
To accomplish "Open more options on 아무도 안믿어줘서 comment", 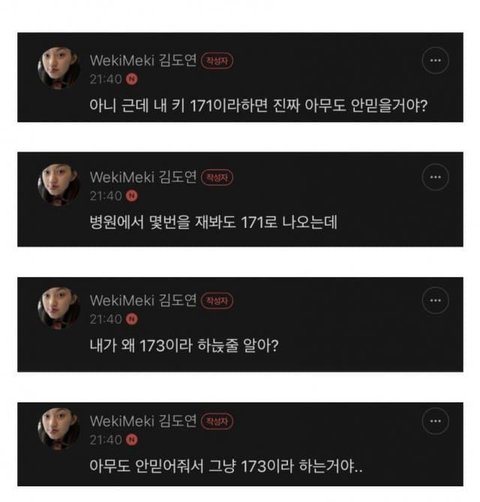I will click(435, 421).
